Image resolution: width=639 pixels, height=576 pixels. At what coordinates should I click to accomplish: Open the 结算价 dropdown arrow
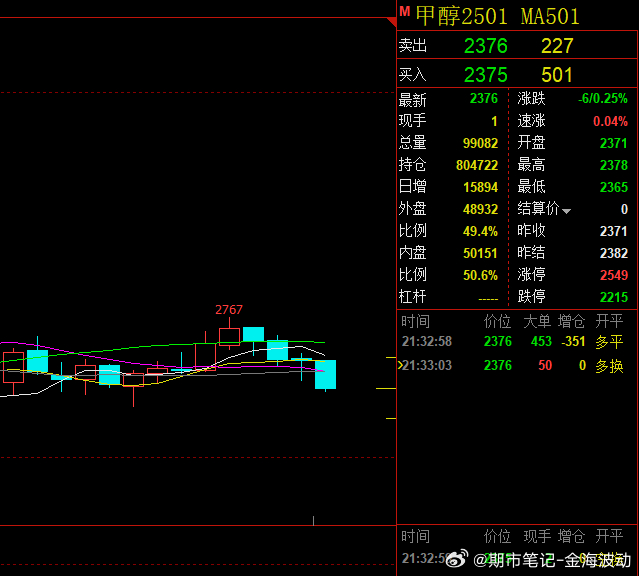coord(567,211)
